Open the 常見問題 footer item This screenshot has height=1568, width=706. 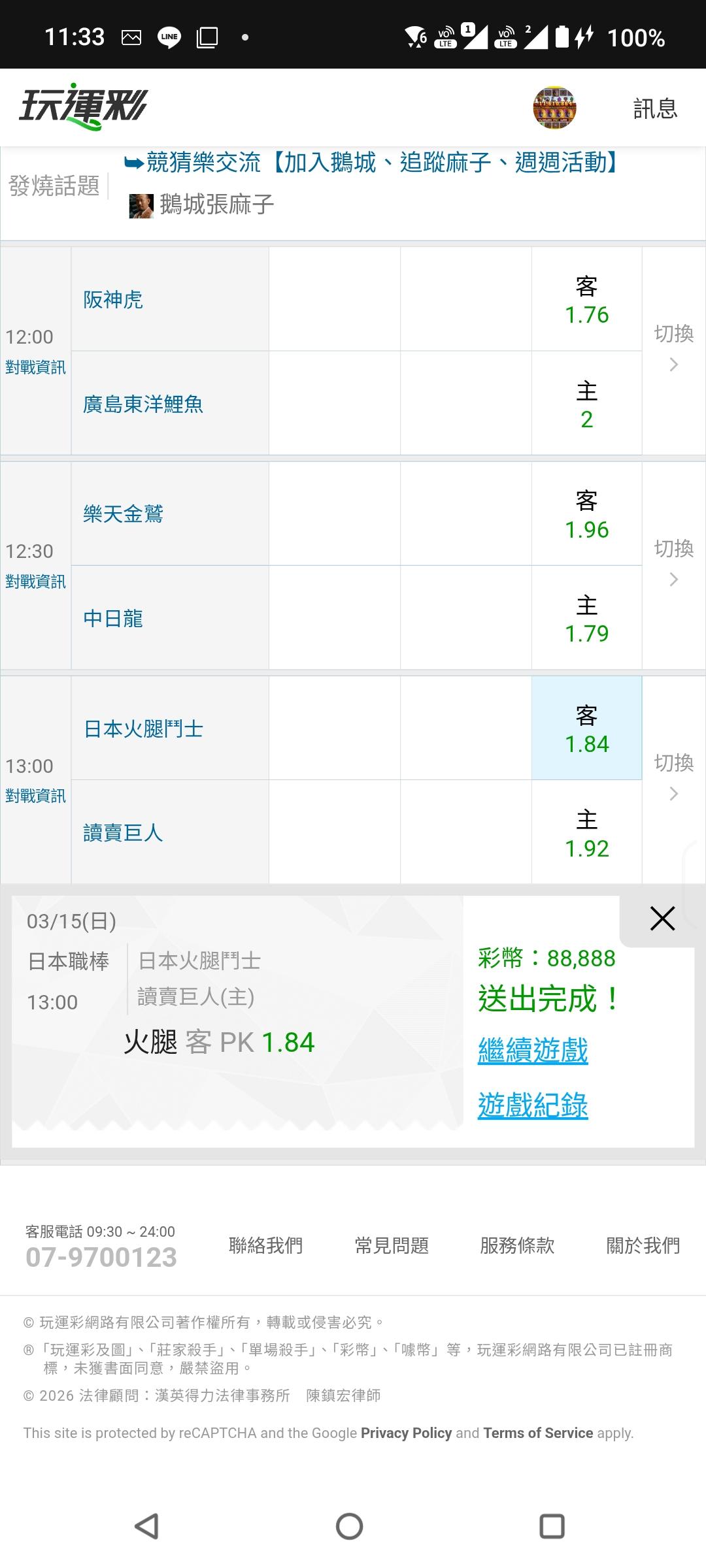click(392, 1245)
